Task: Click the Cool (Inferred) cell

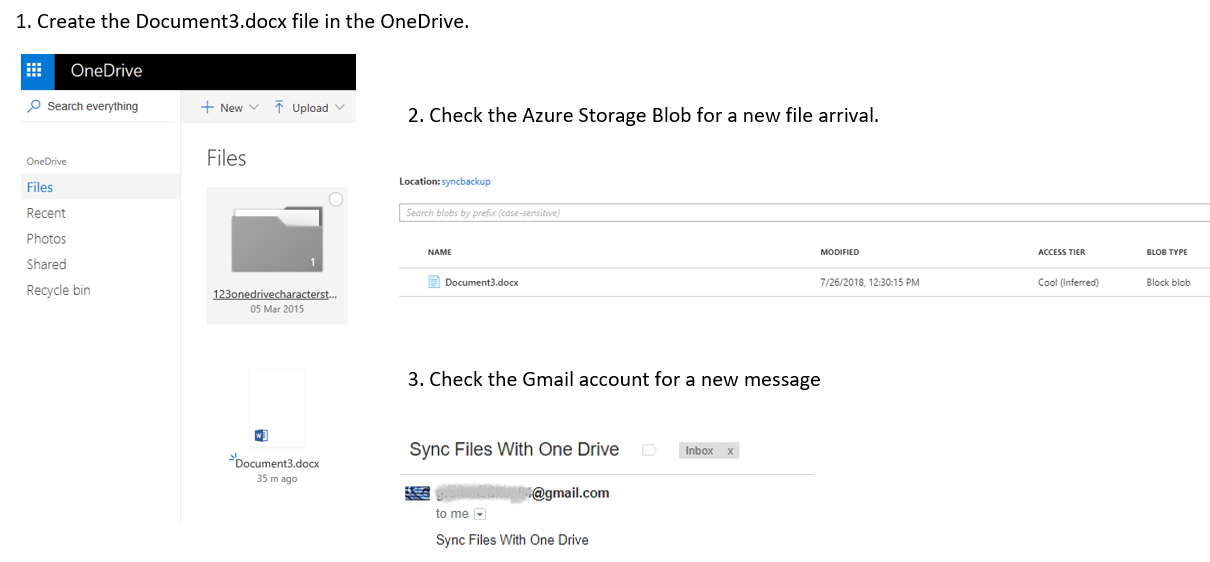Action: pyautogui.click(x=1068, y=282)
